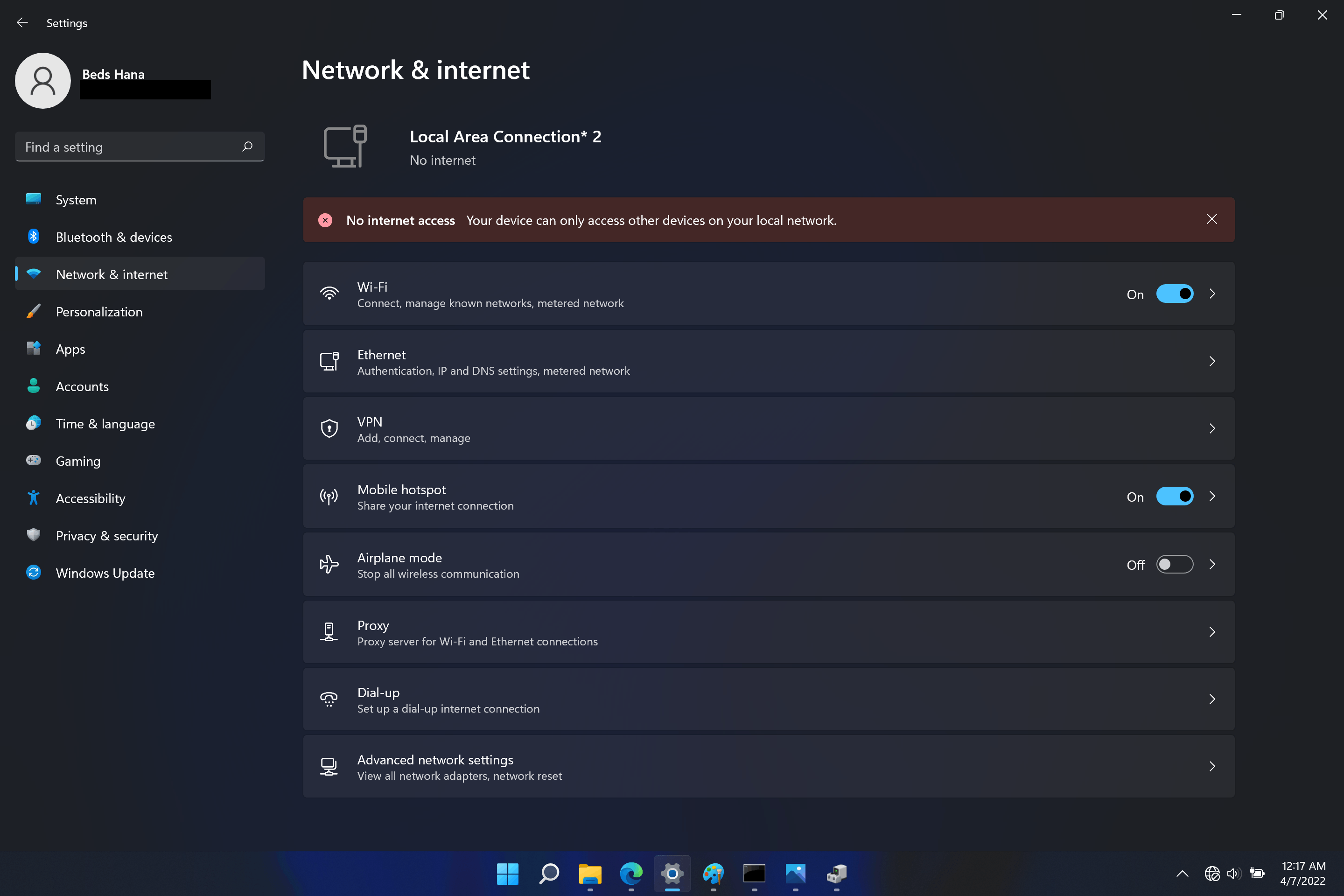
Task: Expand the VPN row chevron
Action: (x=1212, y=428)
